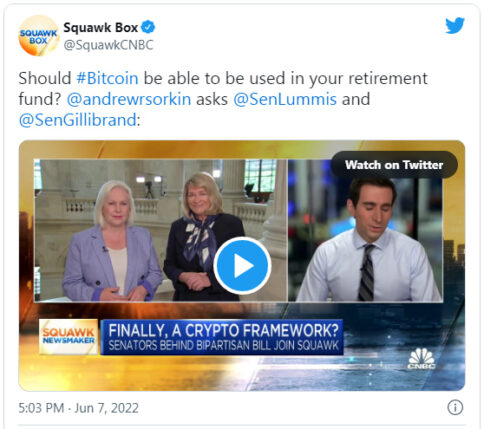Click the two senators video frame
484x429 pixels.
161,230
